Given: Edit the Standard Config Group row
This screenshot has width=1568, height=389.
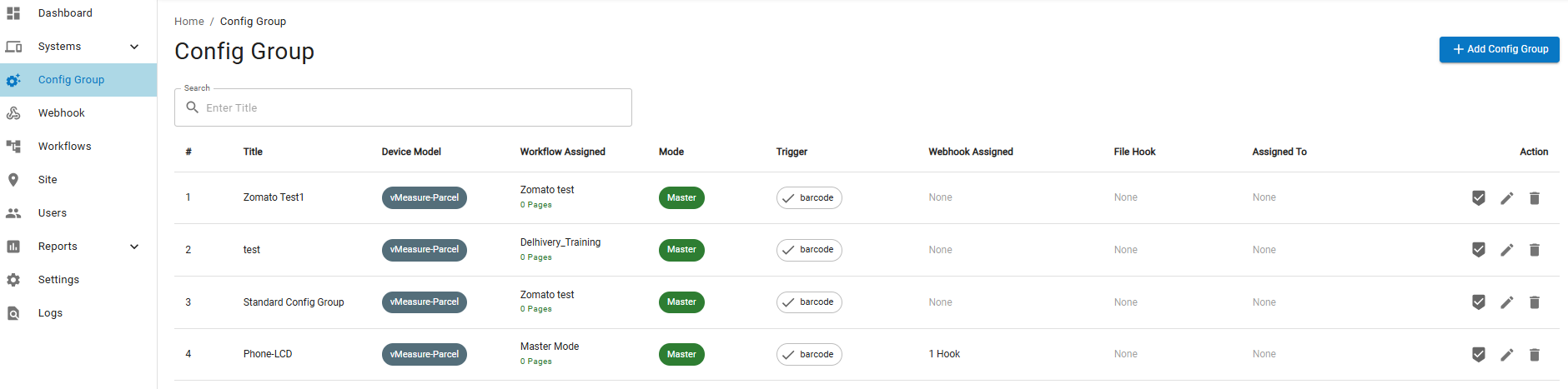Looking at the screenshot, I should [x=1506, y=302].
